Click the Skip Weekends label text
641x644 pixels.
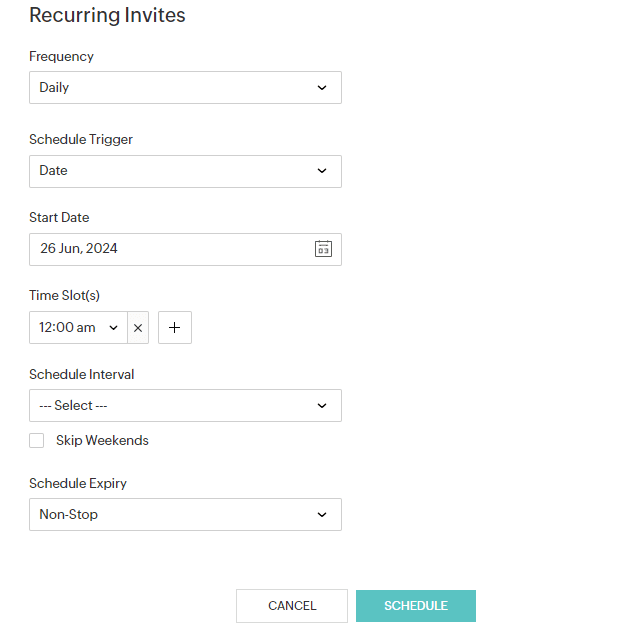click(x=102, y=441)
